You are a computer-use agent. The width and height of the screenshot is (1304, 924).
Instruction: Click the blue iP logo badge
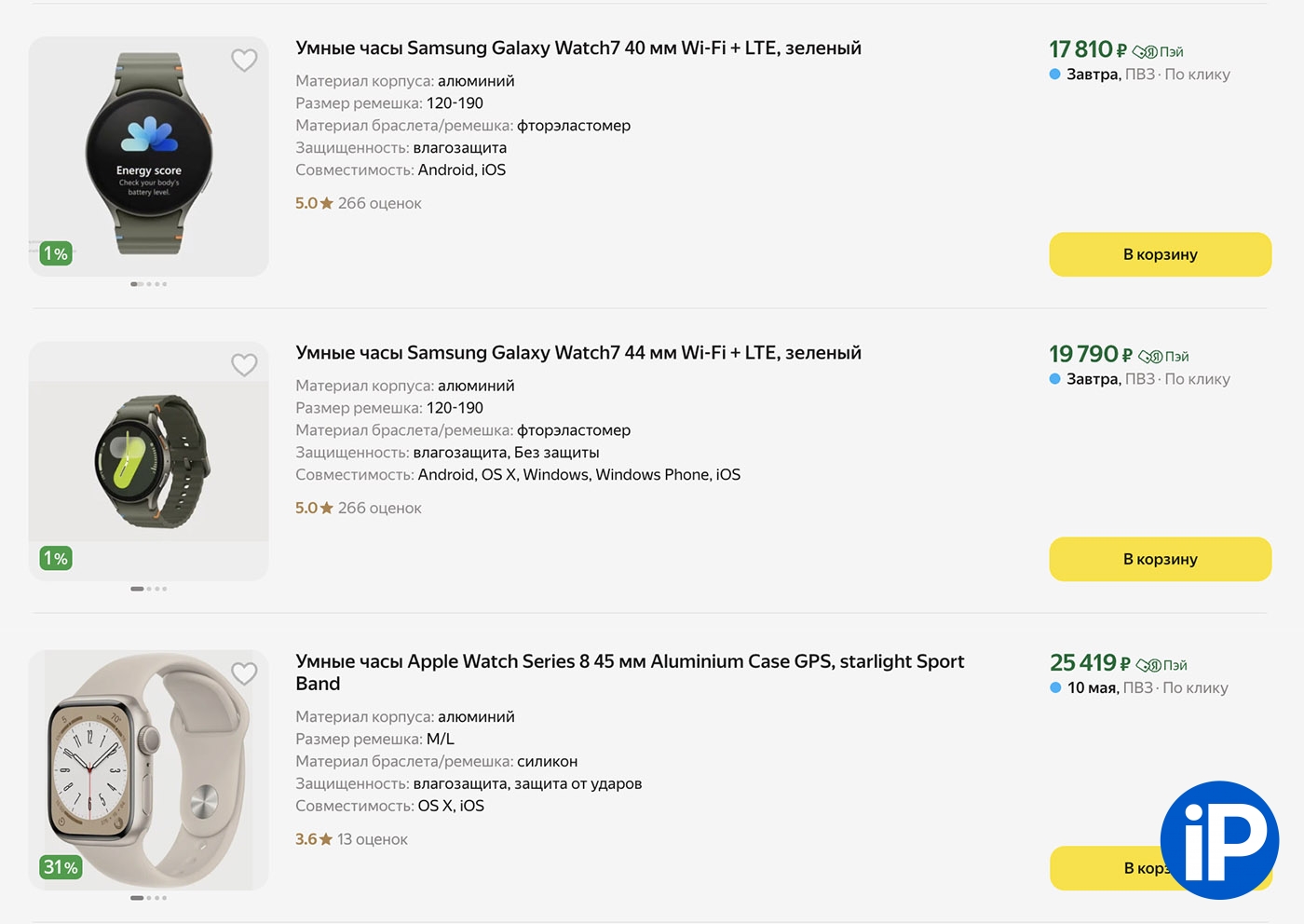pyautogui.click(x=1219, y=840)
